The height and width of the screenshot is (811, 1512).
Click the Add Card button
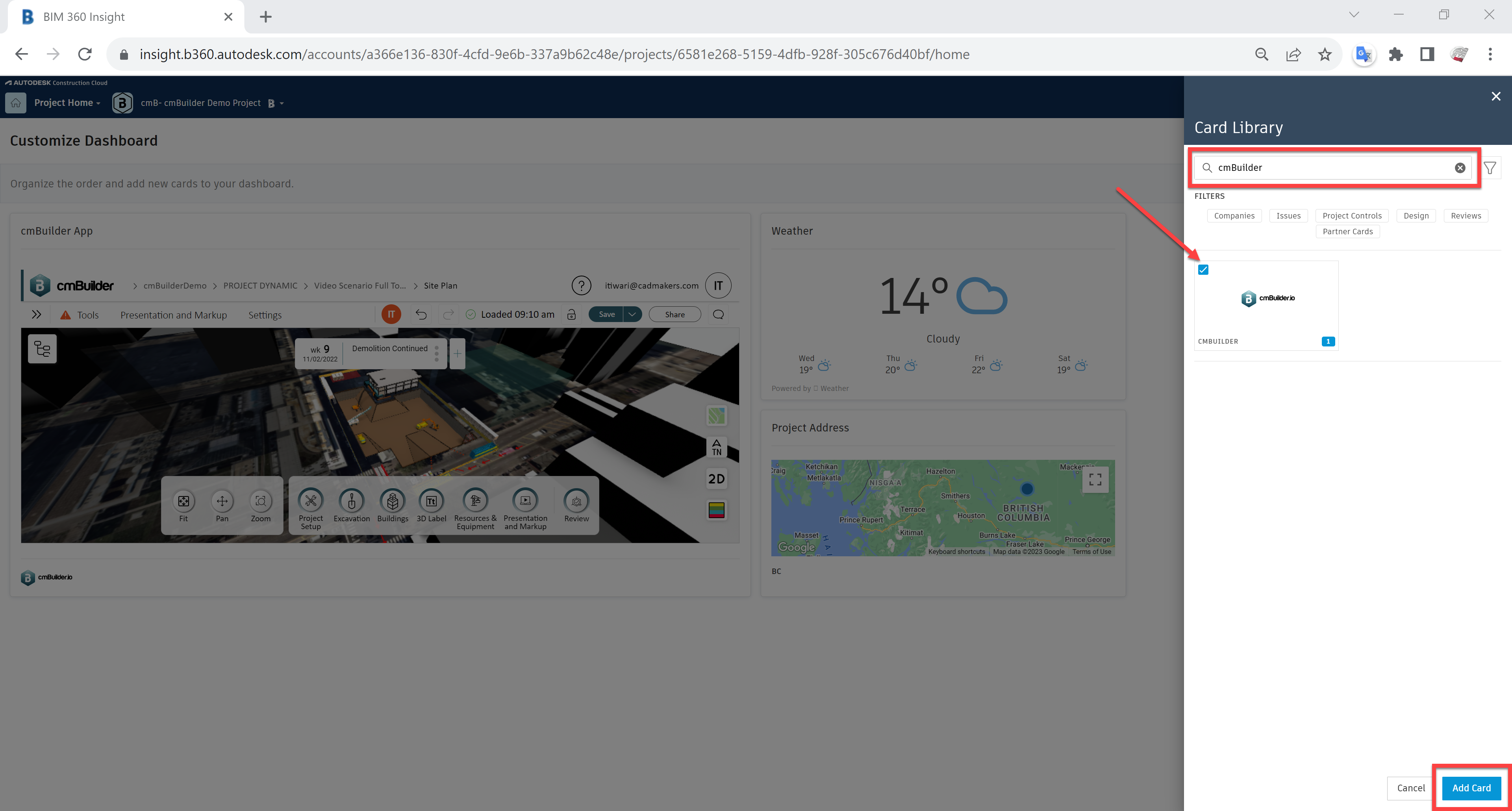click(x=1471, y=787)
